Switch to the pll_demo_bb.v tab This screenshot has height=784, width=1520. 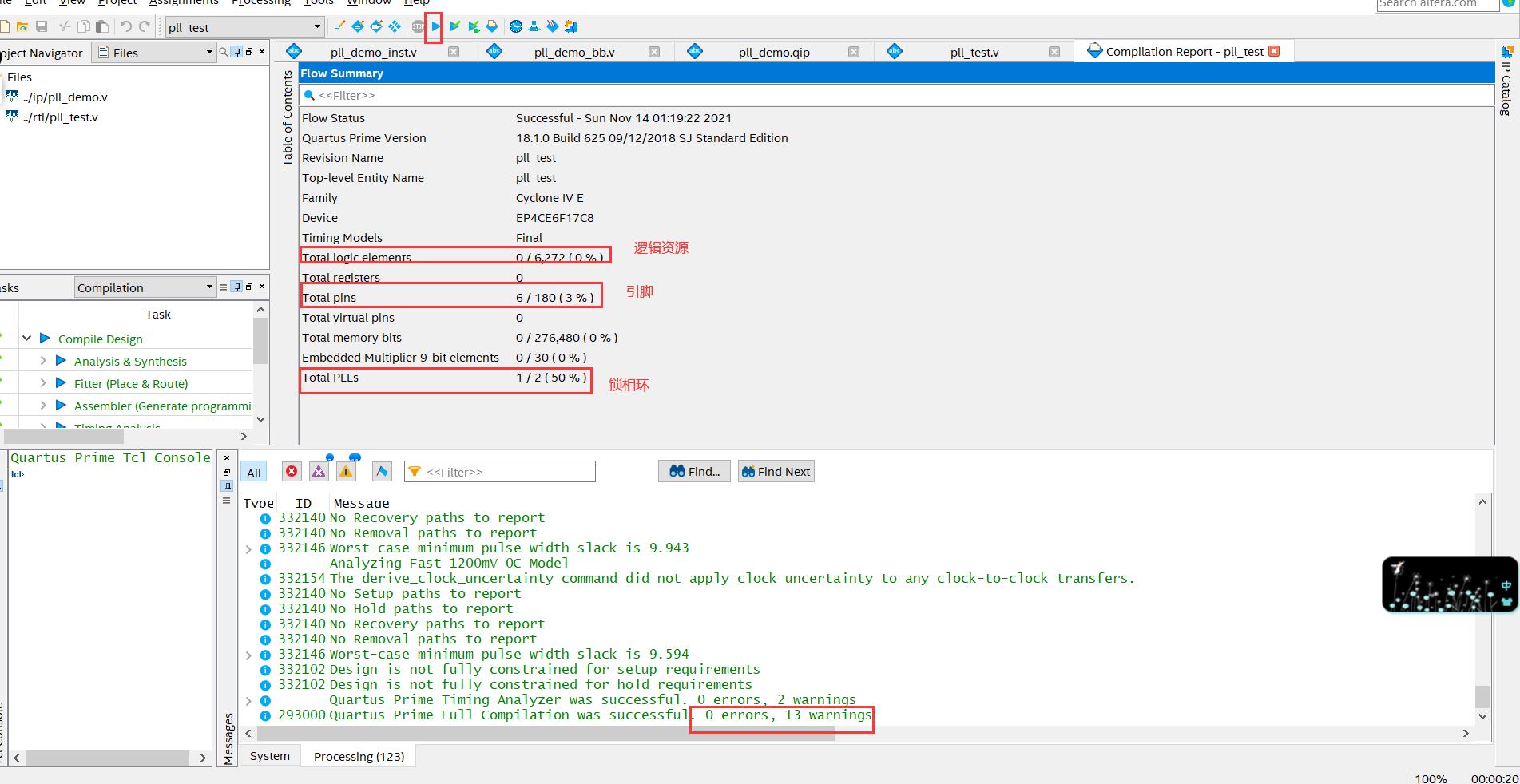click(574, 52)
